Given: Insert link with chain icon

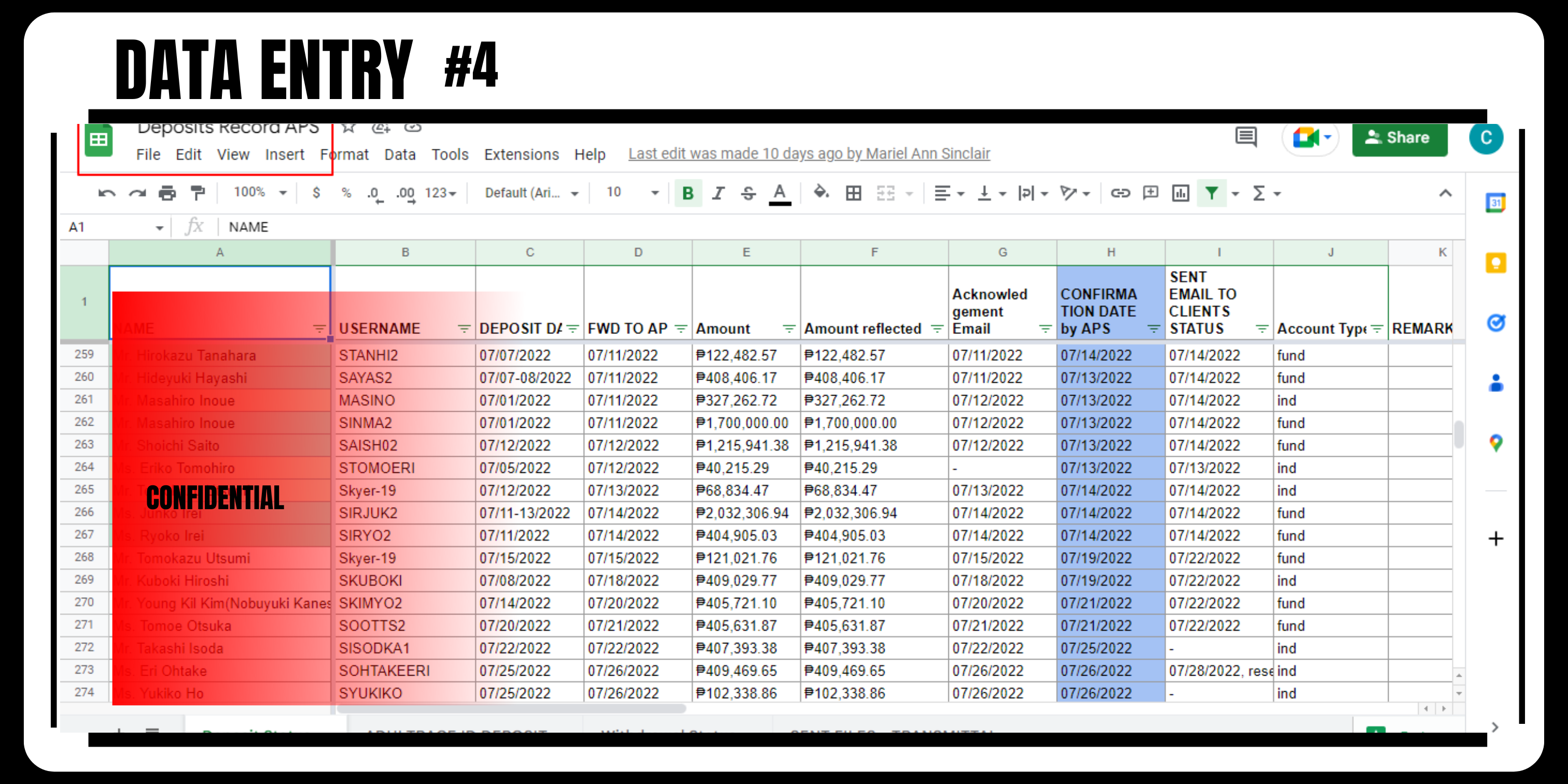Looking at the screenshot, I should click(x=1120, y=193).
